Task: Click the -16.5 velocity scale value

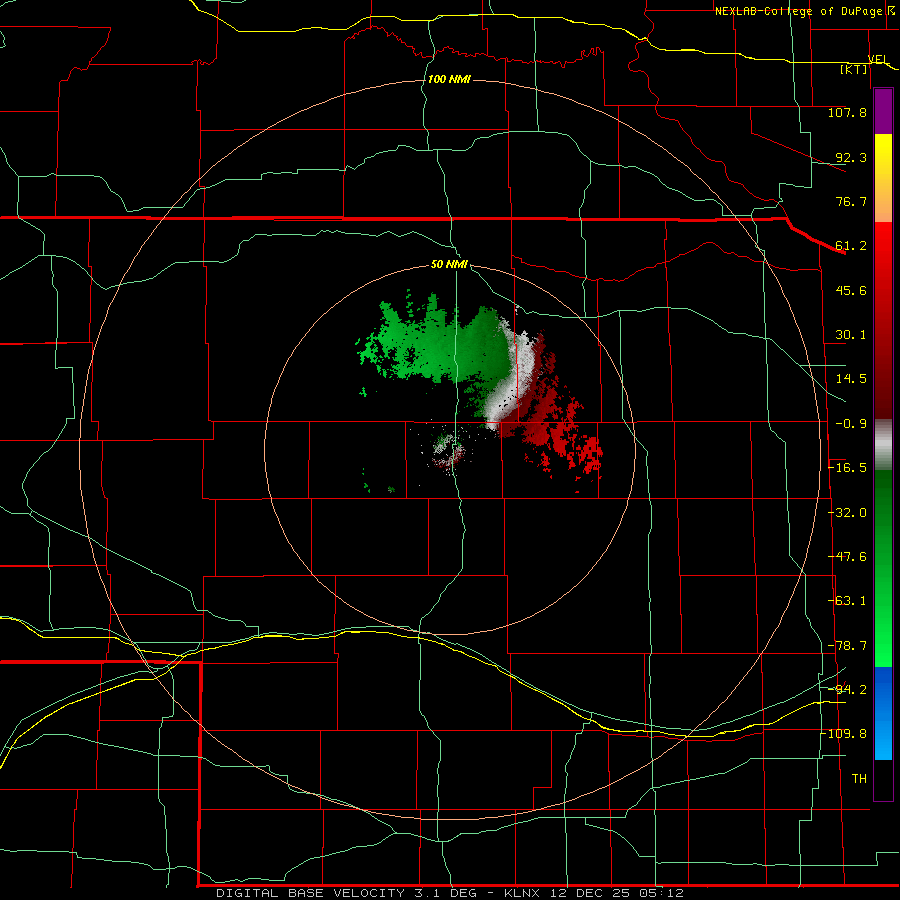Action: (x=847, y=468)
